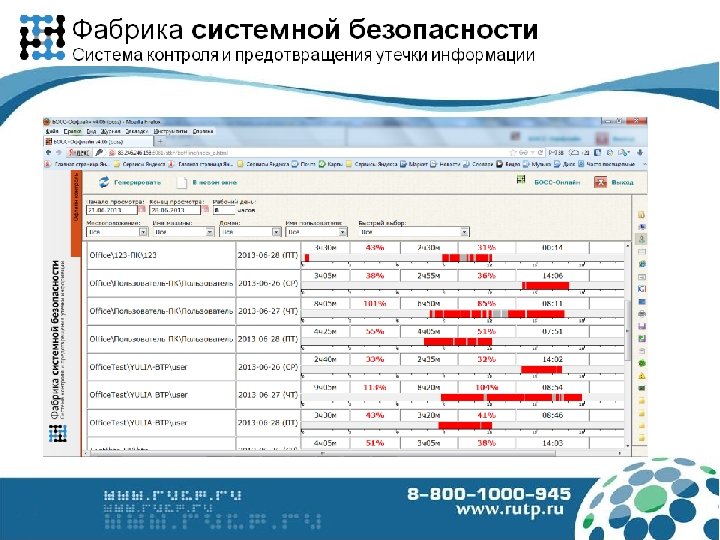This screenshot has height=540, width=720.
Task: Click the yellow warning triangle sidebar icon
Action: coord(642,376)
